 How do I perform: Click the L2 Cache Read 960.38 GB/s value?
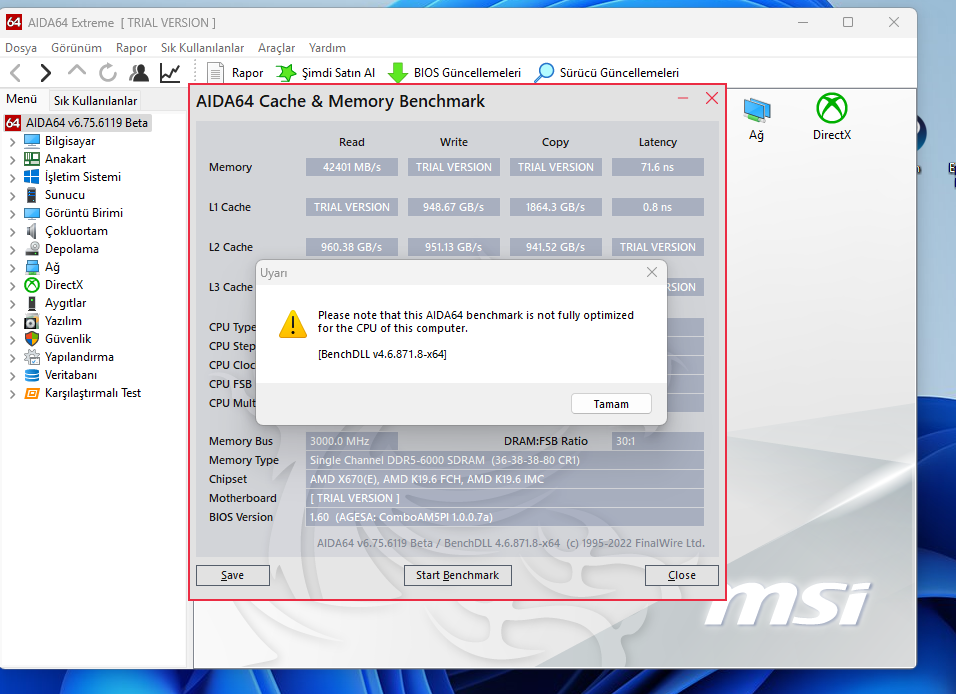[352, 247]
